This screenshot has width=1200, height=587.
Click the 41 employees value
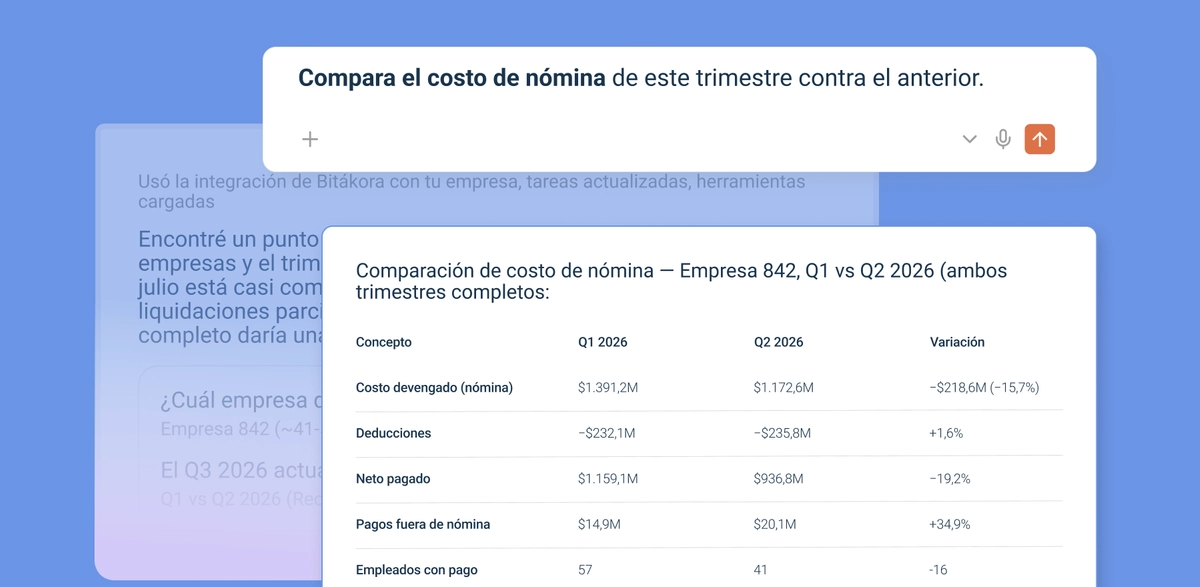(x=761, y=570)
